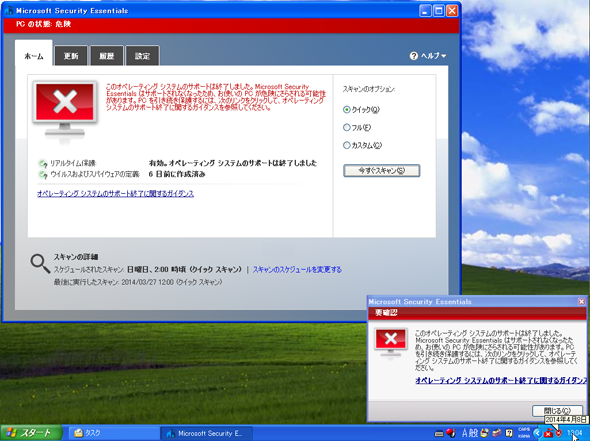Click the 13:04 taskbar clock
The image size is (590, 441).
(575, 433)
